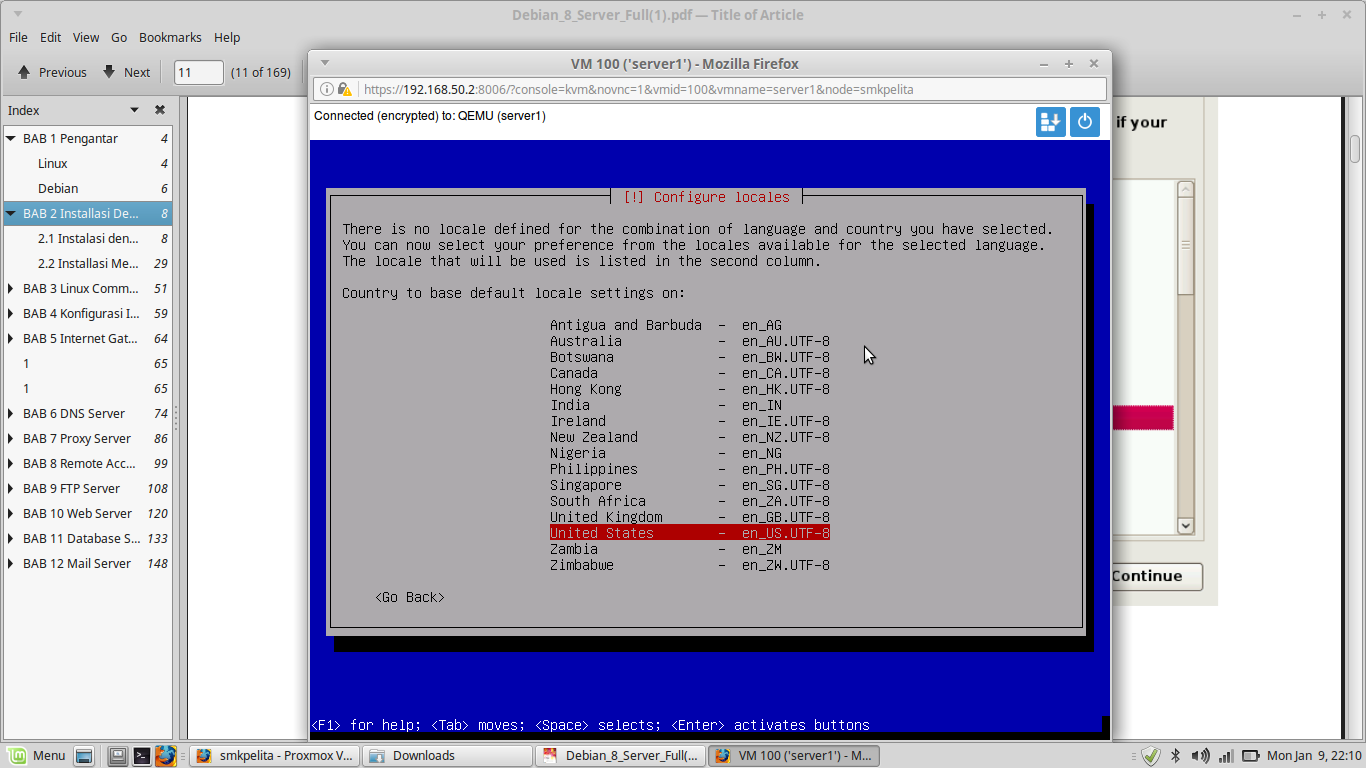
Task: Go to the next PDF page
Action: 126,72
